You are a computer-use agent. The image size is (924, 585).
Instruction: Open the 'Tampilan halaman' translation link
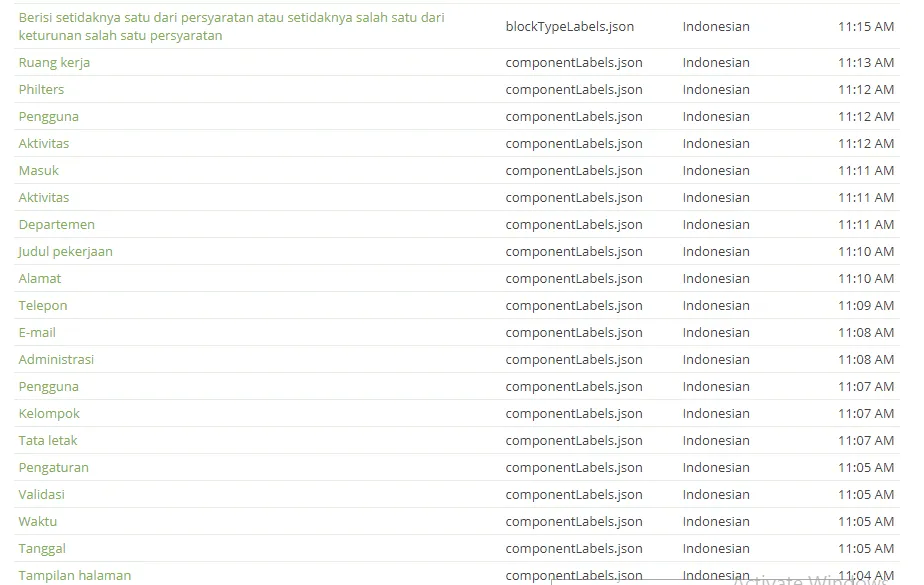[75, 576]
